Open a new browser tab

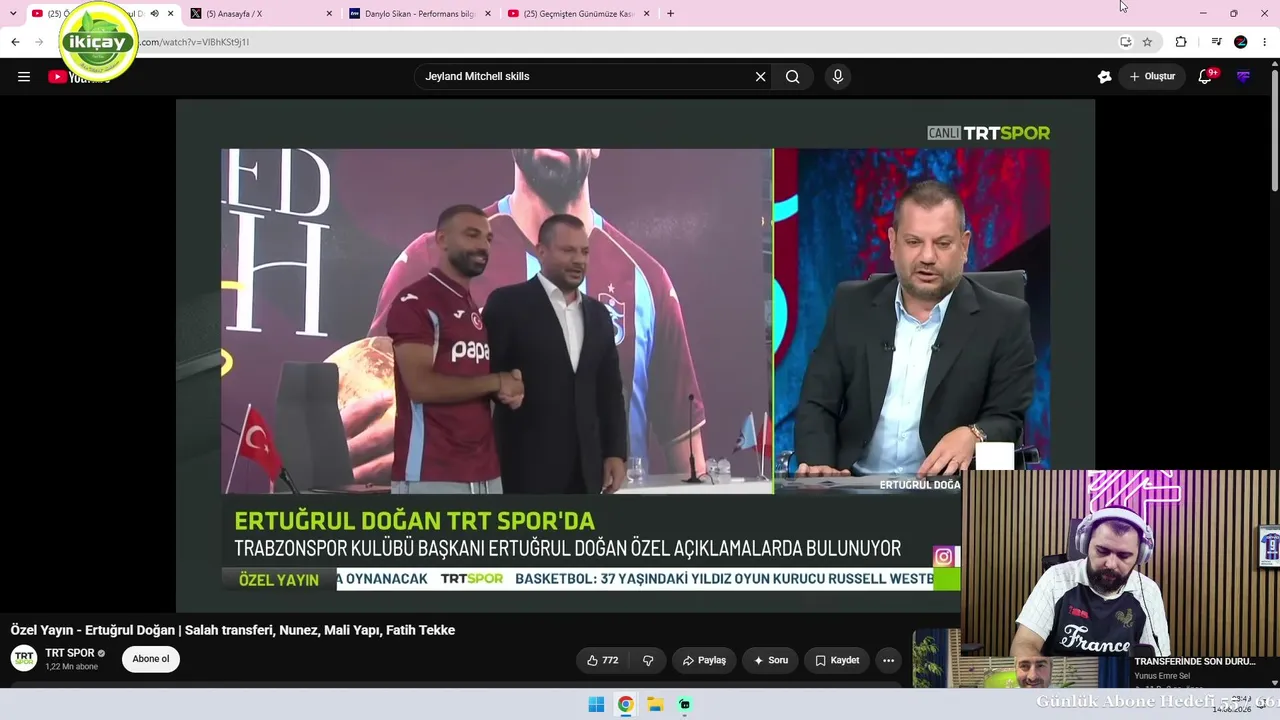(670, 14)
